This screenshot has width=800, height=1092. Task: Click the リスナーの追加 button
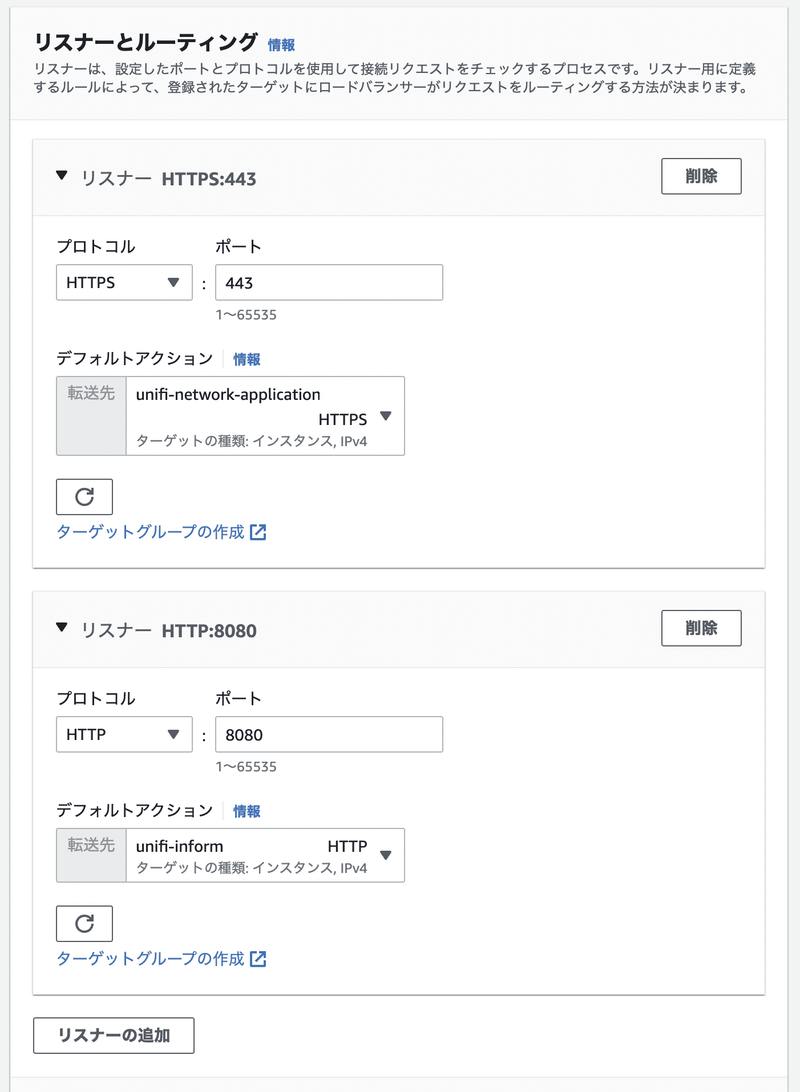(x=113, y=1036)
